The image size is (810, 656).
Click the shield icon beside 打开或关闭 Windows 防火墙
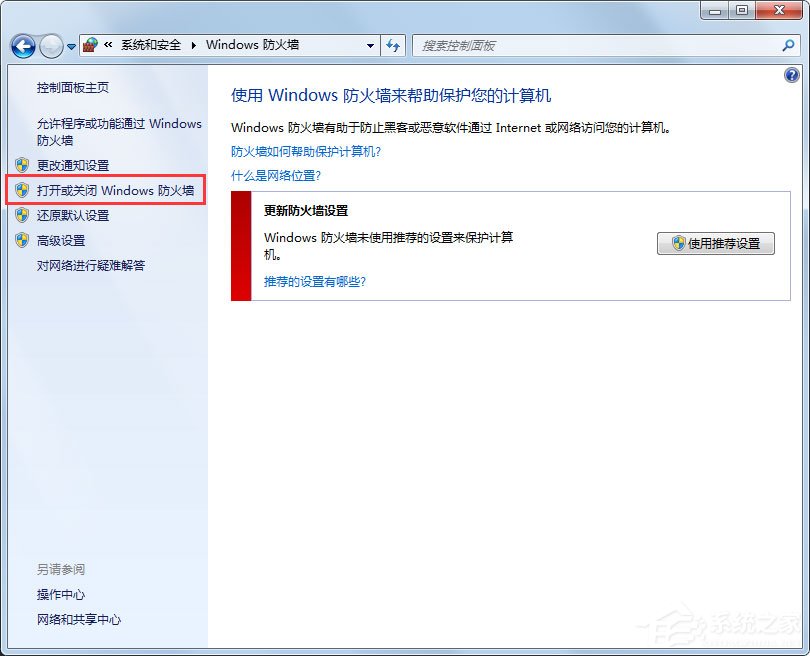coord(24,190)
